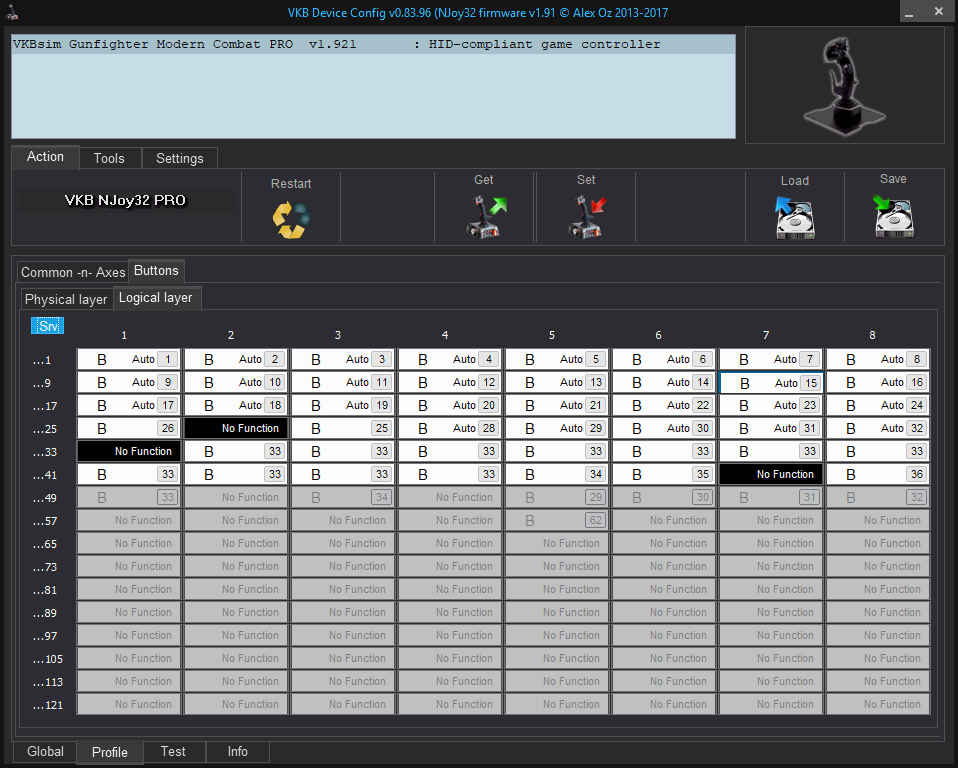Open the Info tab at bottom
958x768 pixels.
pyautogui.click(x=237, y=752)
